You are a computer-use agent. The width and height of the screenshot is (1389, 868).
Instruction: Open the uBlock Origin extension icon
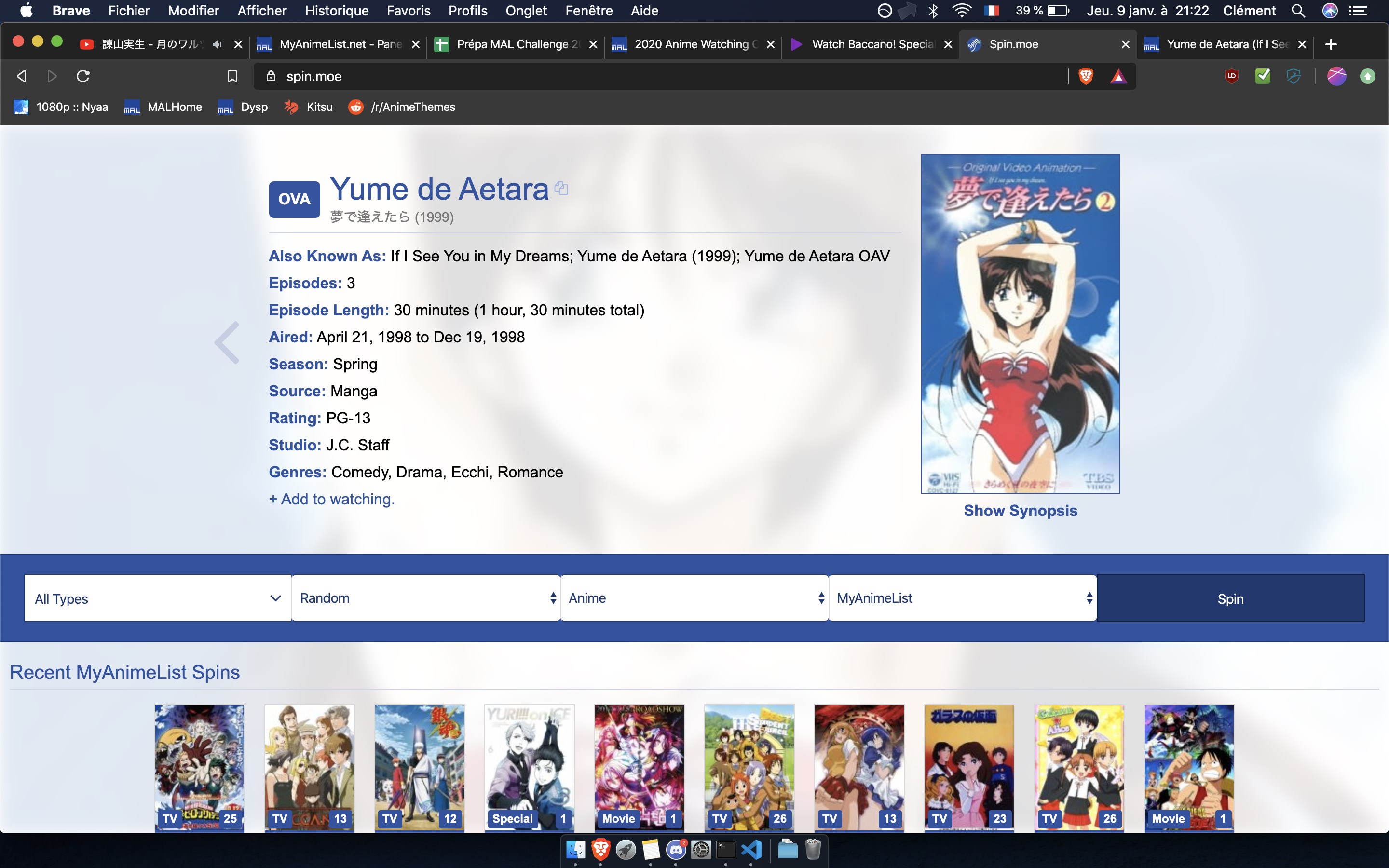coord(1232,76)
